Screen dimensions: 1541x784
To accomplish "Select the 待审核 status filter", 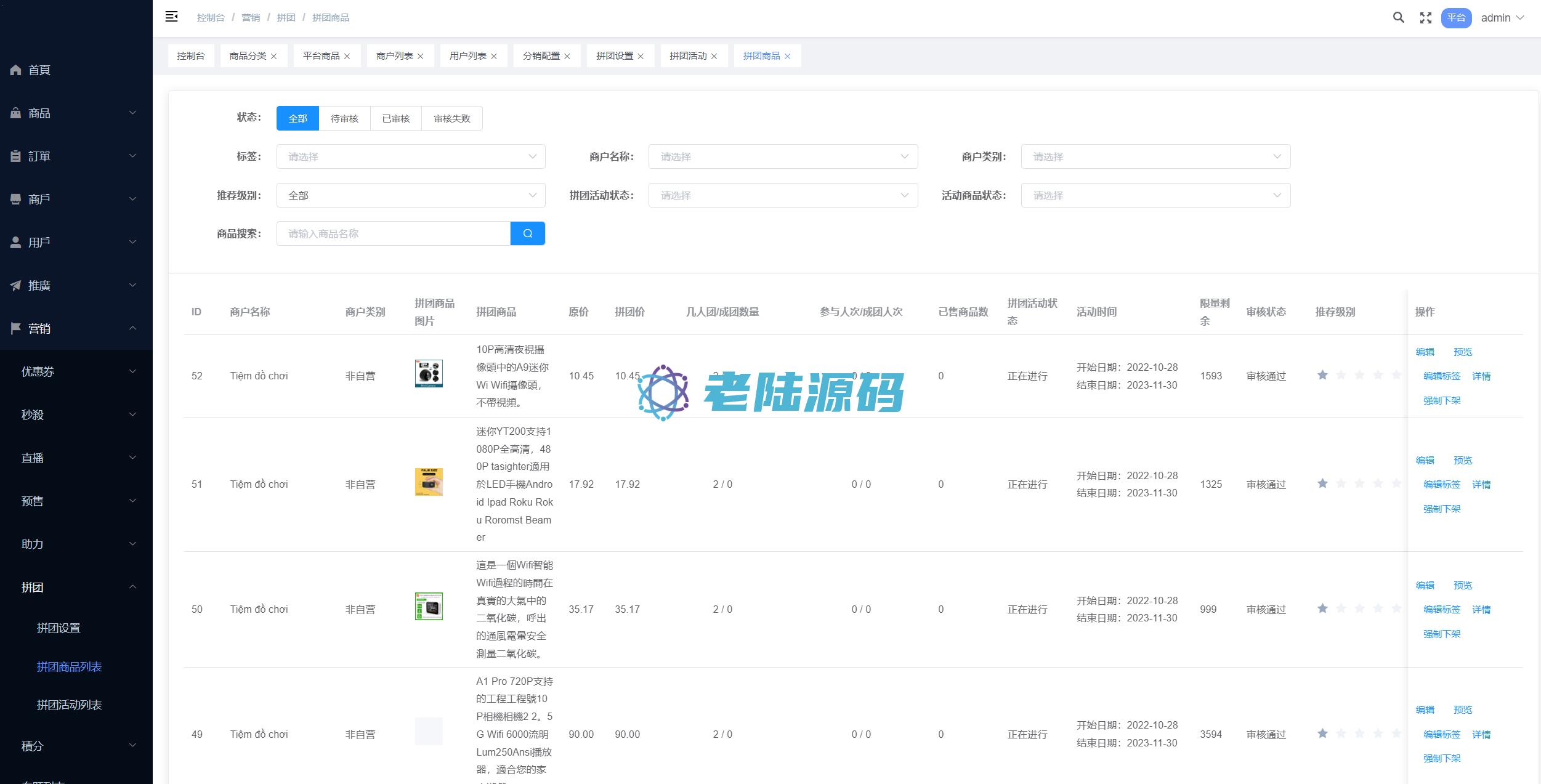I will (x=344, y=118).
